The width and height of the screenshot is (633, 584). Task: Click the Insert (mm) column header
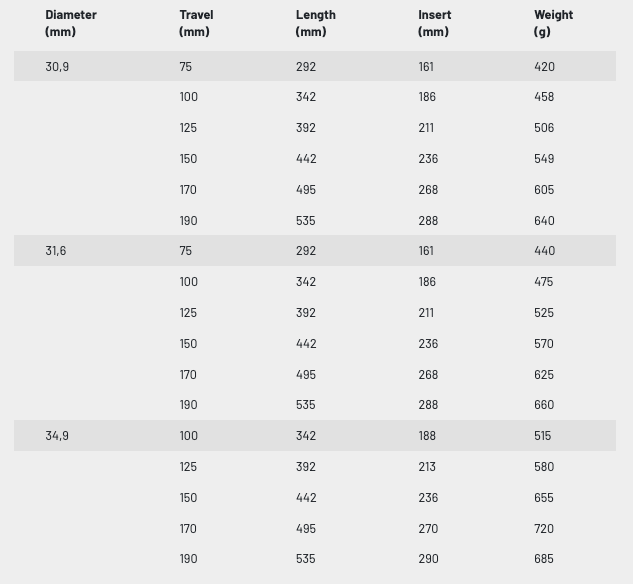tap(434, 23)
